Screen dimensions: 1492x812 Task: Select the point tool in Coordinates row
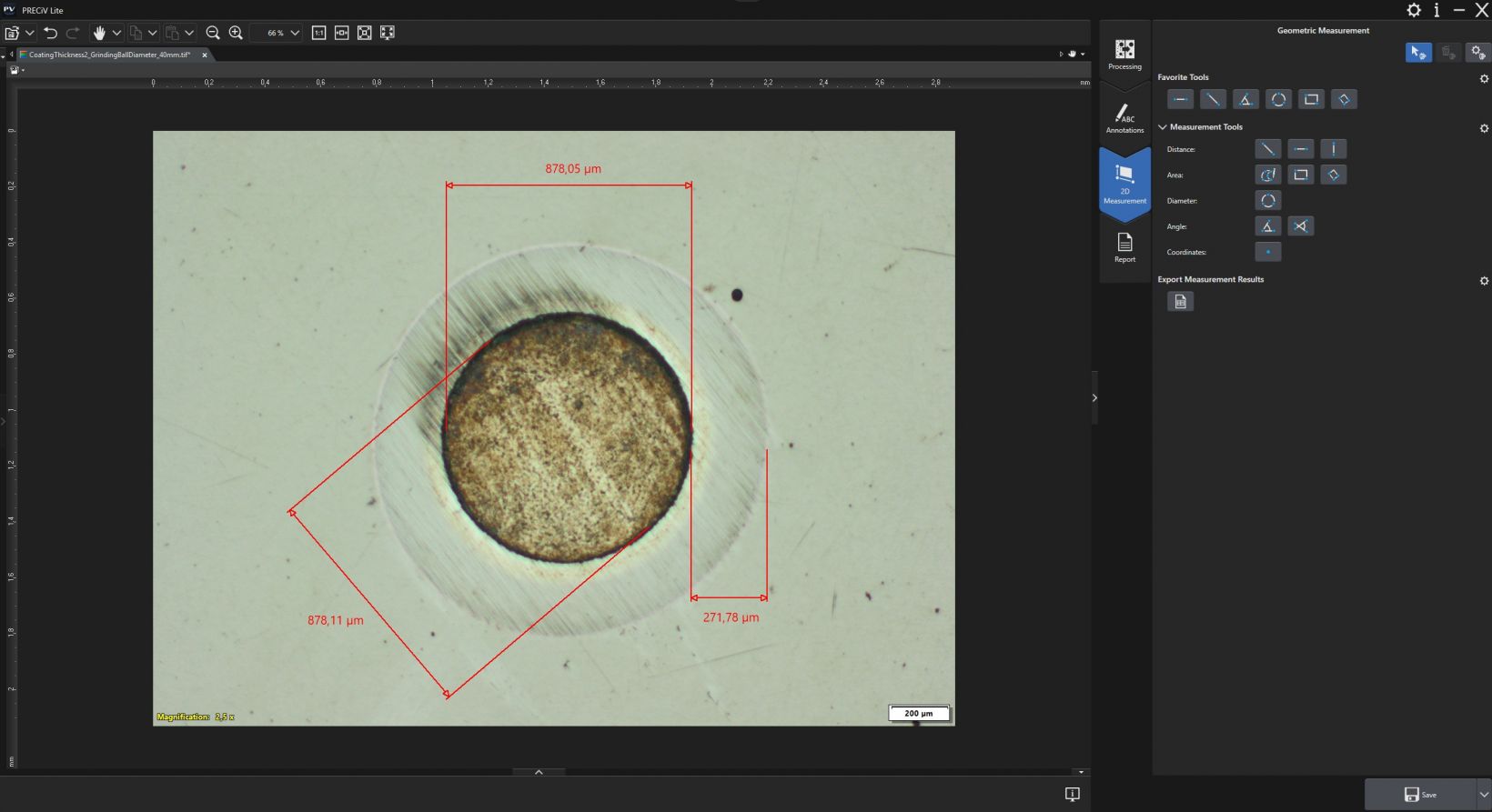1268,252
